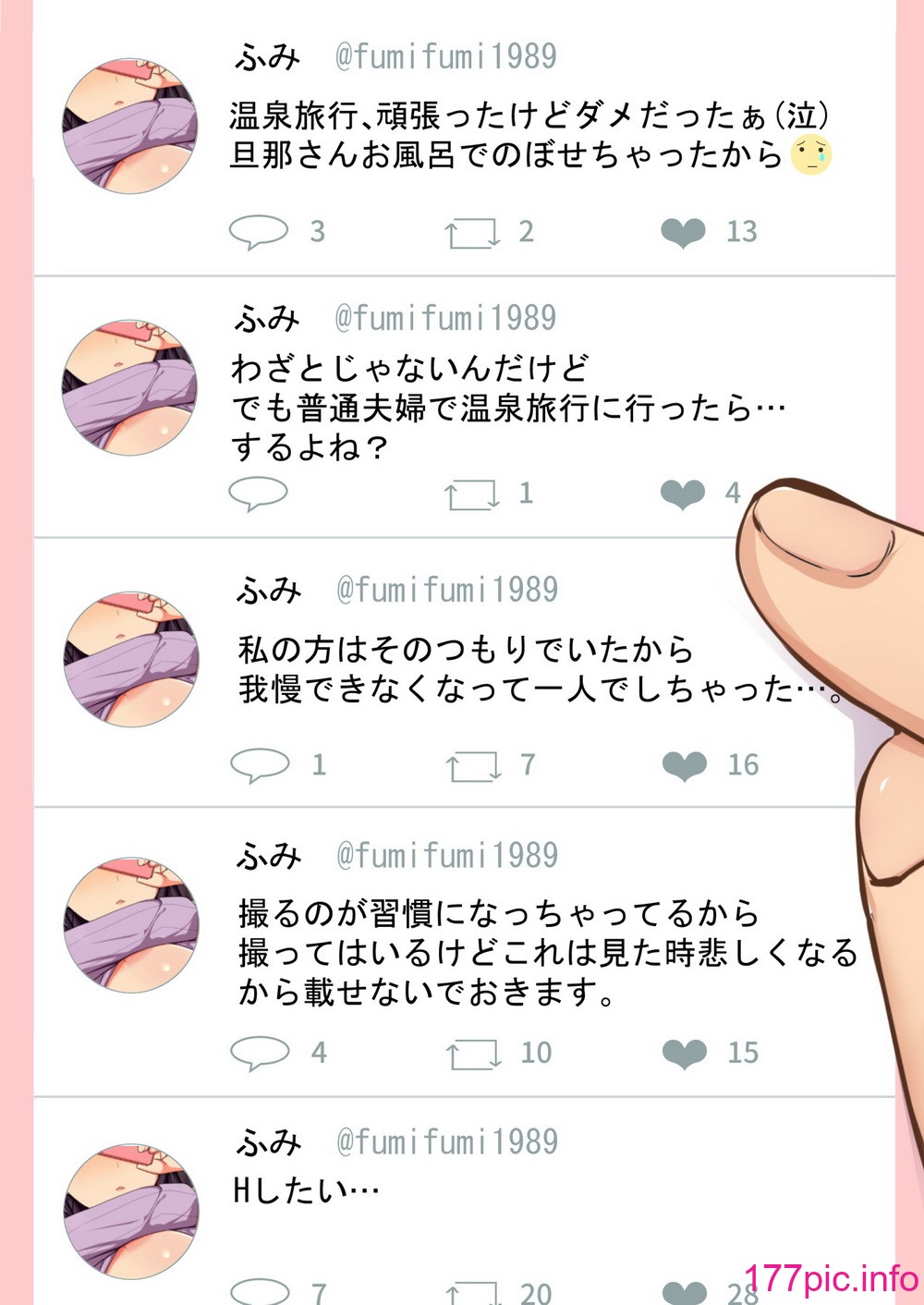The image size is (924, 1305).
Task: Retweet the わざとじゃないんだけど post
Action: coord(472,494)
